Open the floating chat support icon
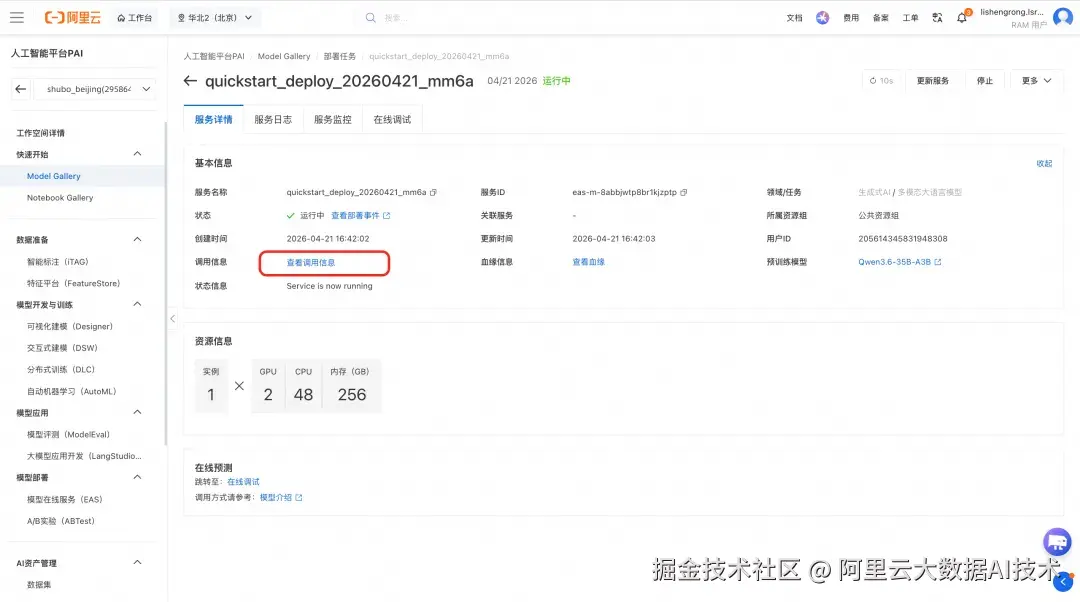 point(1057,541)
